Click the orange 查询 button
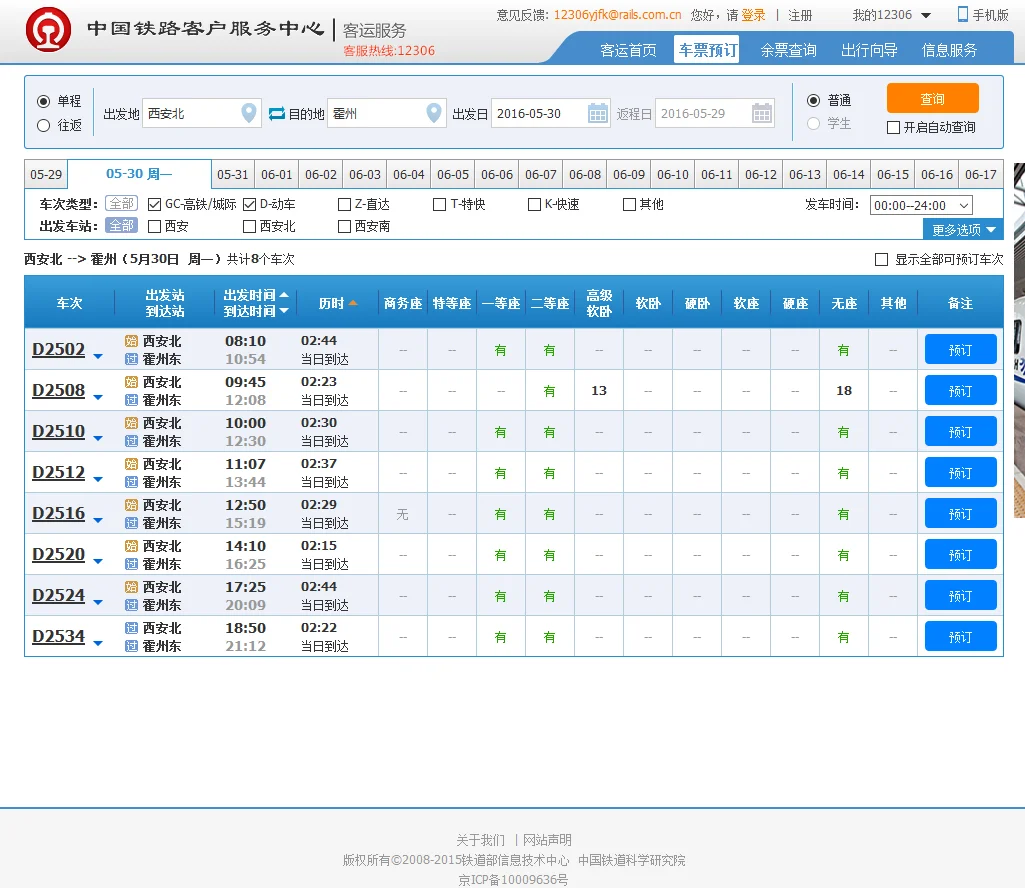1025x888 pixels. coord(932,98)
